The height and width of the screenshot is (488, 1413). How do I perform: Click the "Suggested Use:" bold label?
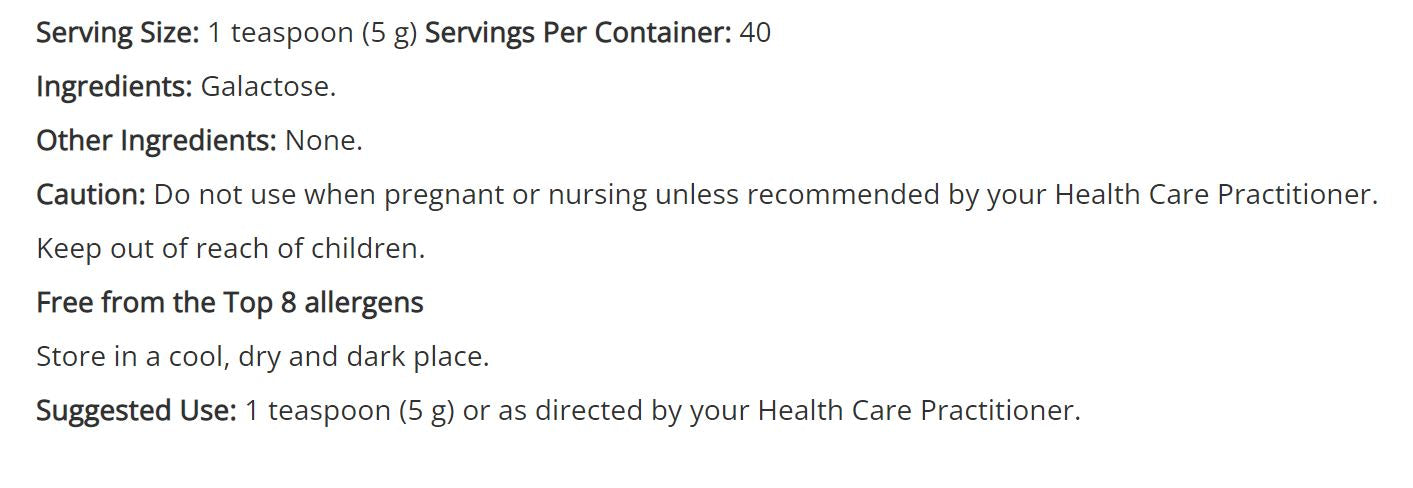pos(136,411)
